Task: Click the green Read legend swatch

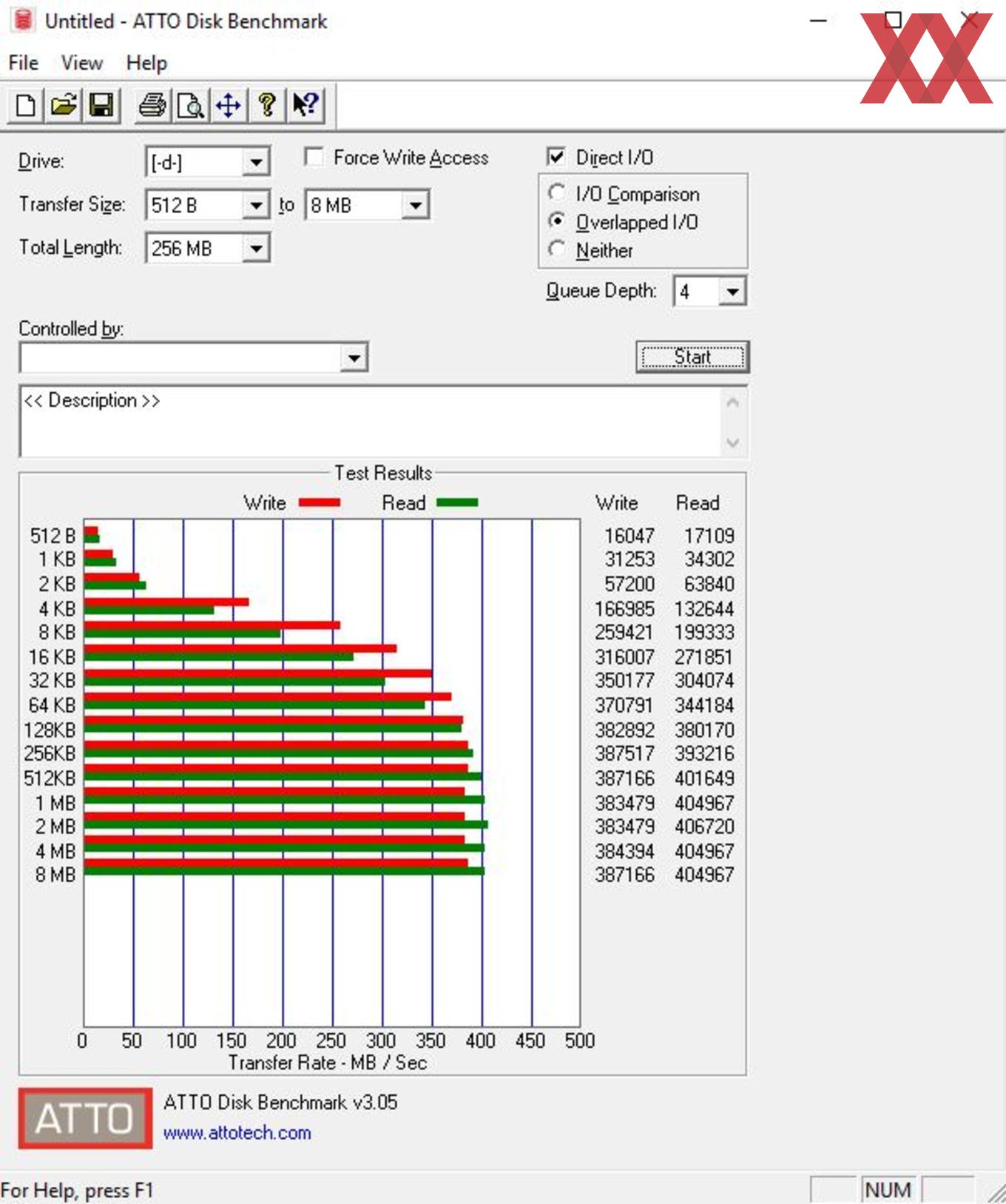Action: tap(457, 502)
